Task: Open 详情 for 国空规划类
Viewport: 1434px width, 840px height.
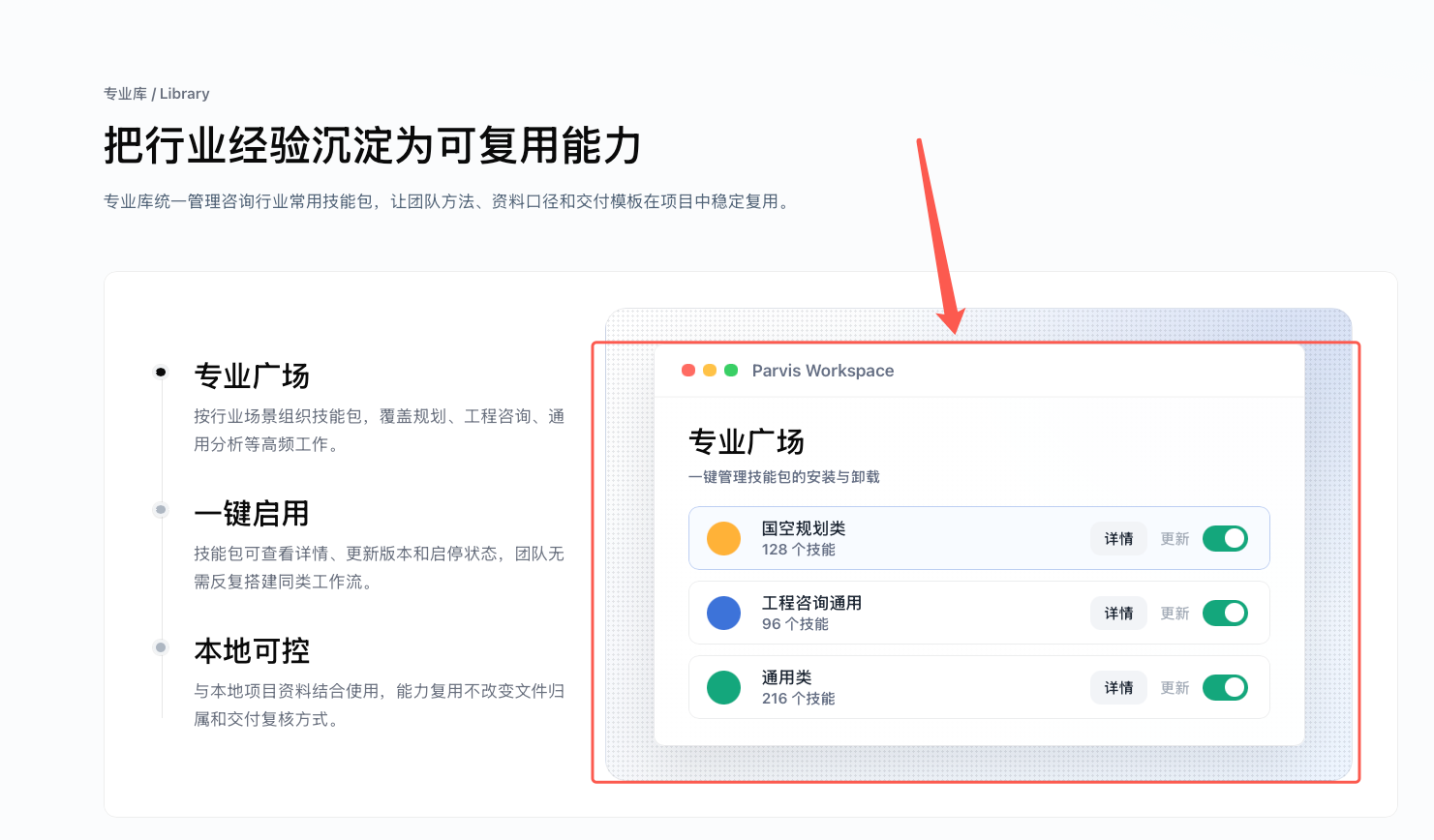Action: click(1118, 538)
